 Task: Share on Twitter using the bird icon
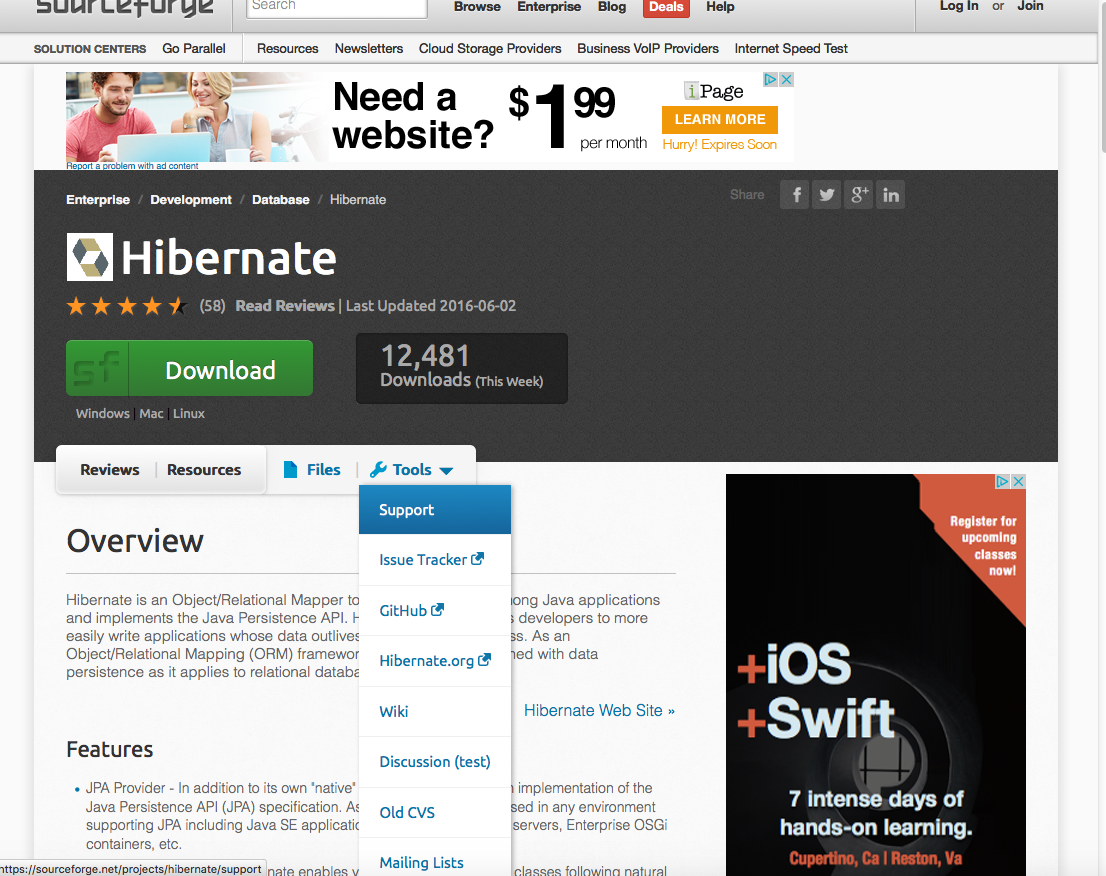point(826,194)
